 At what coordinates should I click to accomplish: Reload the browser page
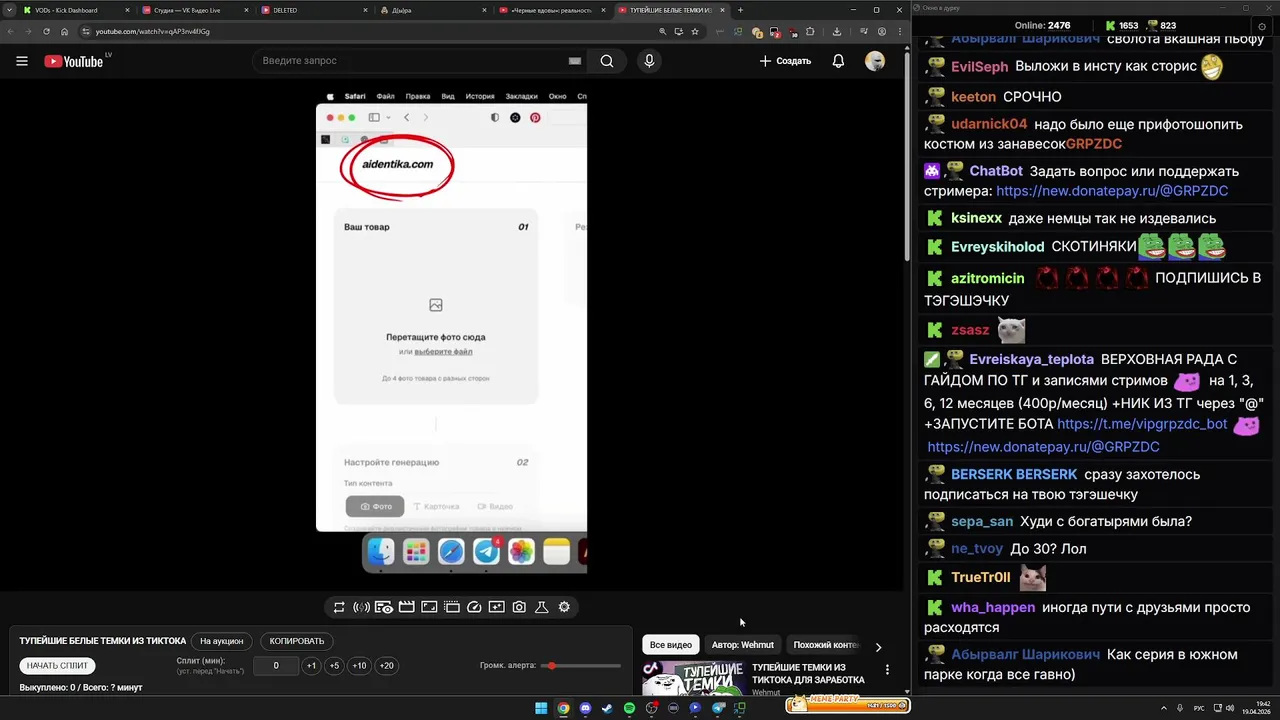[46, 31]
